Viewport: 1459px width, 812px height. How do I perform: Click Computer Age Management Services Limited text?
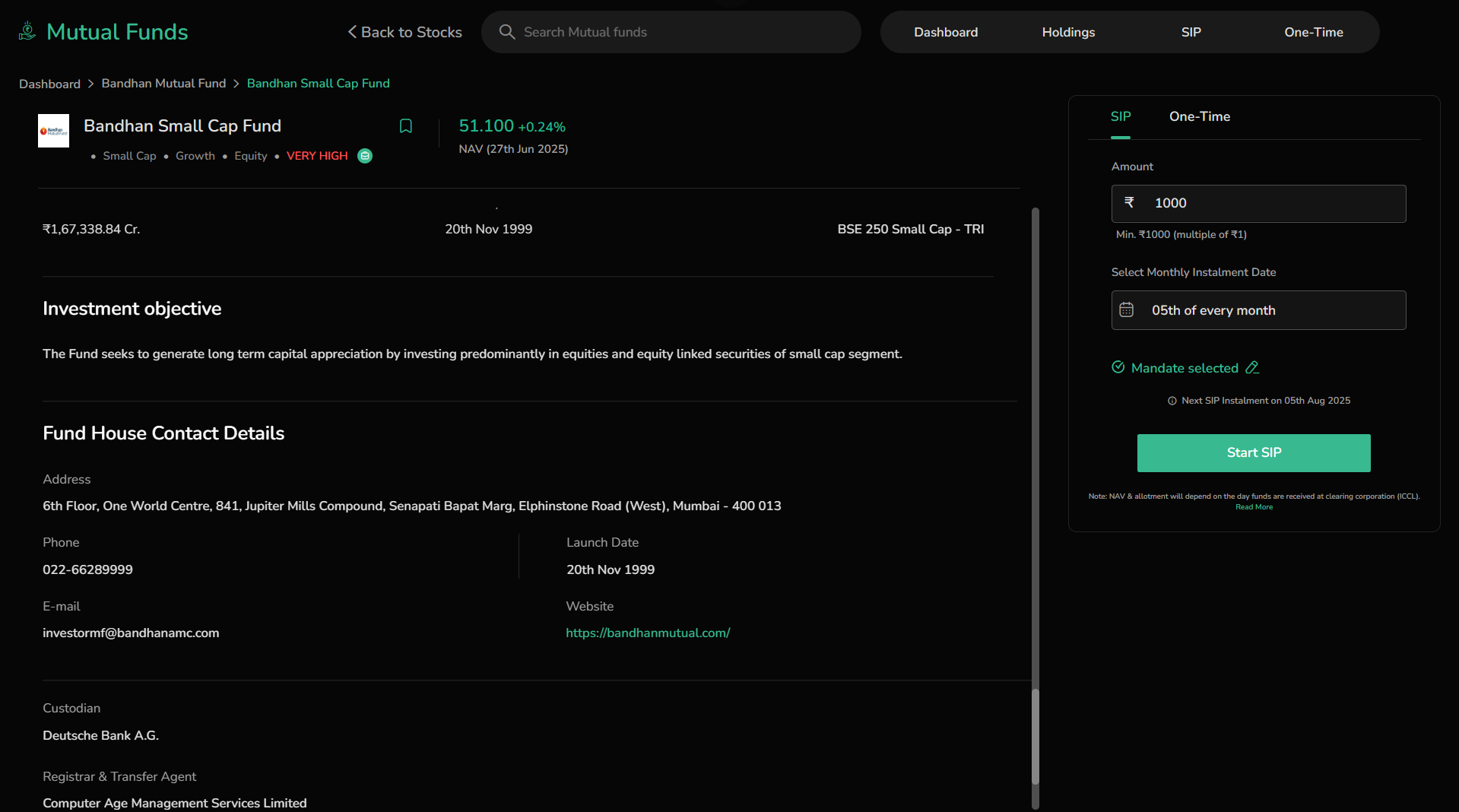pyautogui.click(x=175, y=803)
